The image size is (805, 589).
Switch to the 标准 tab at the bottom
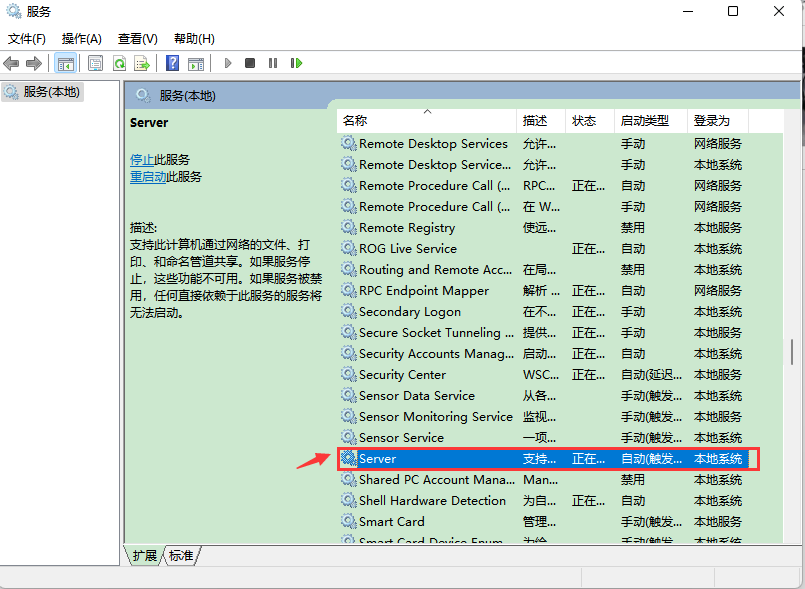click(x=180, y=557)
